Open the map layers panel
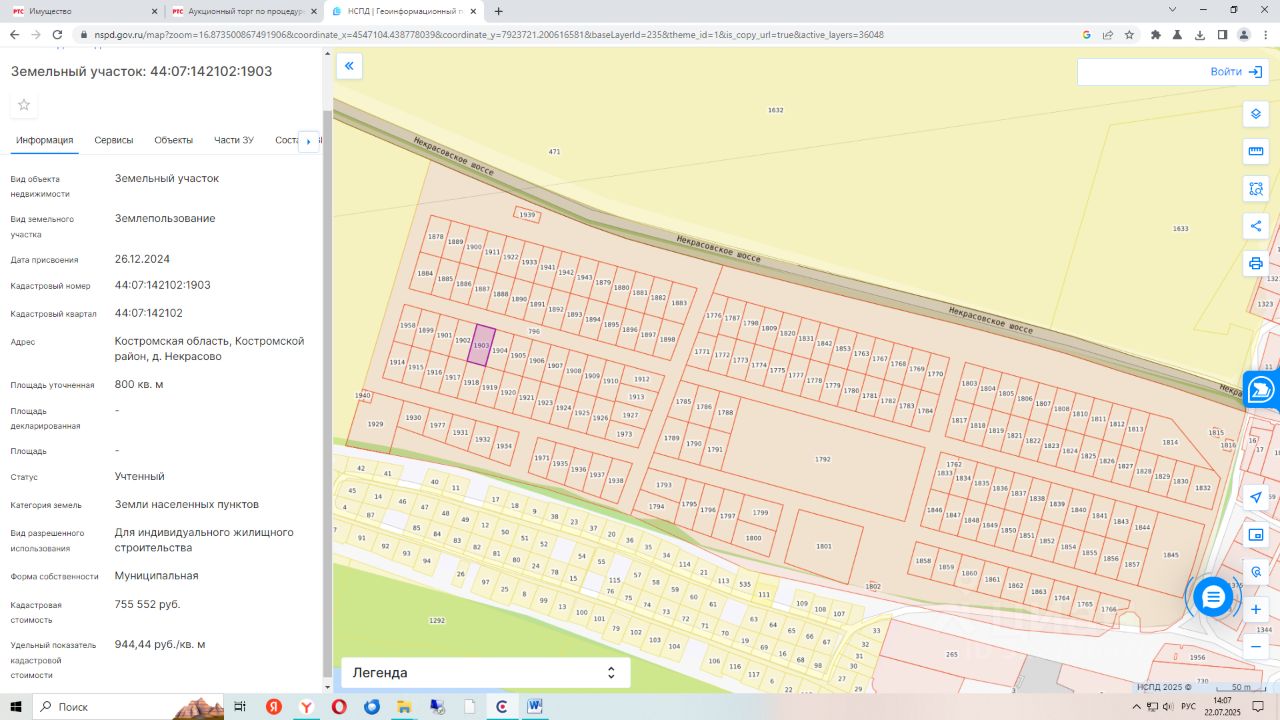This screenshot has width=1280, height=720. pos(1256,113)
